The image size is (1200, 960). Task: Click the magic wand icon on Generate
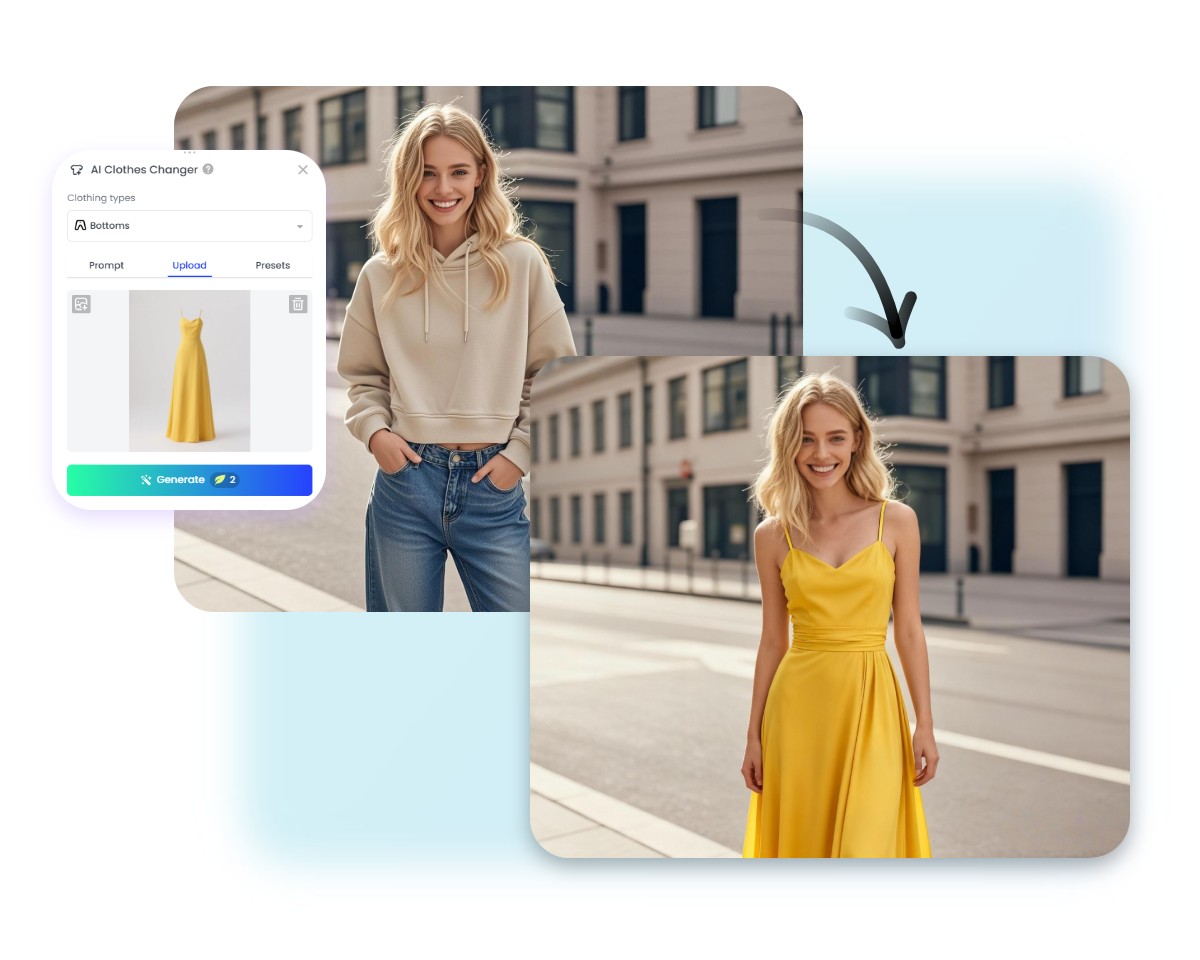[146, 479]
